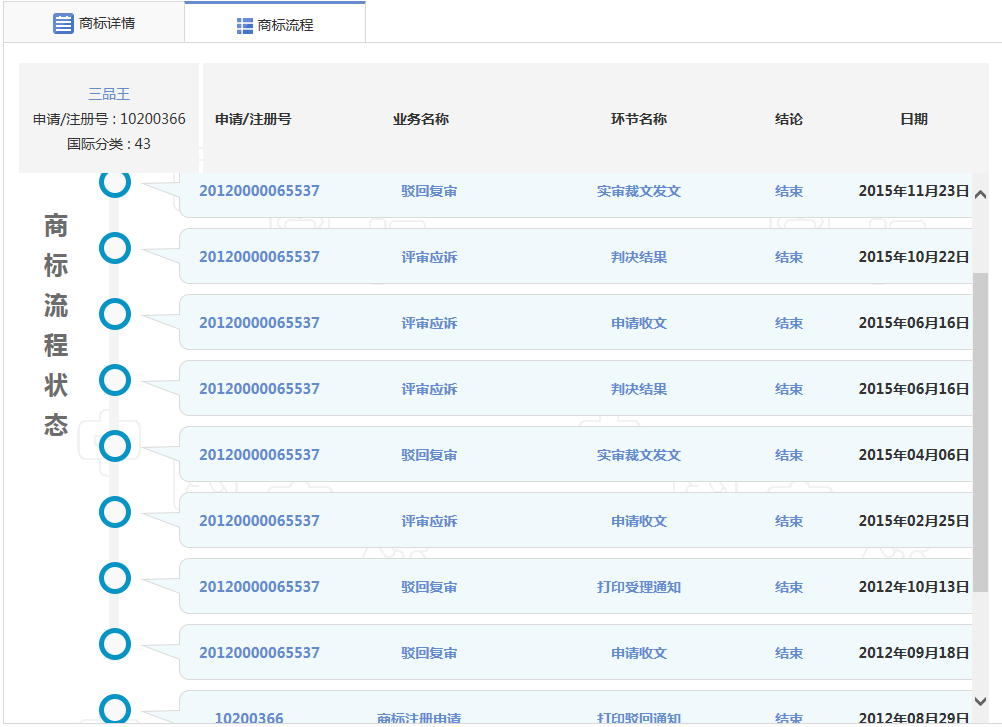This screenshot has width=1002, height=727.
Task: Click the scrollbar down arrow
Action: (x=981, y=701)
